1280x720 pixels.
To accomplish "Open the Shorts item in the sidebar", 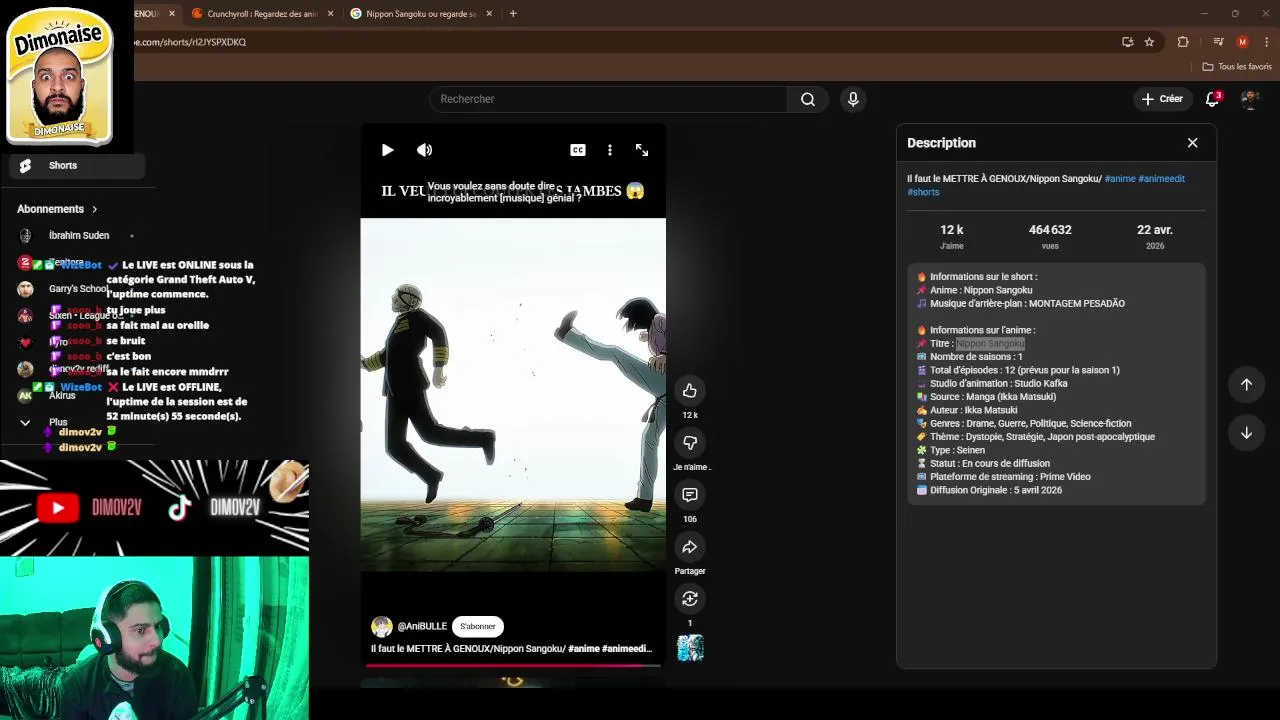I will [77, 166].
